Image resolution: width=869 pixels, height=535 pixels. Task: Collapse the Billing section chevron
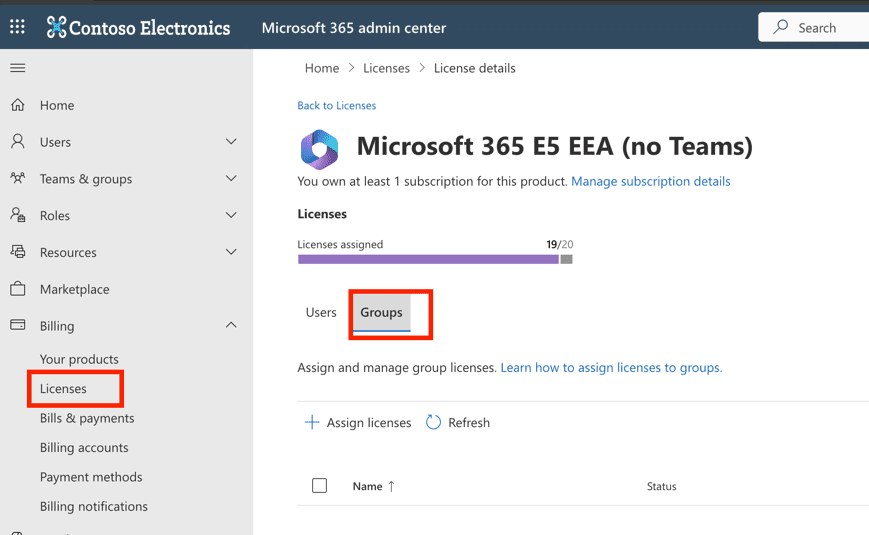point(231,325)
